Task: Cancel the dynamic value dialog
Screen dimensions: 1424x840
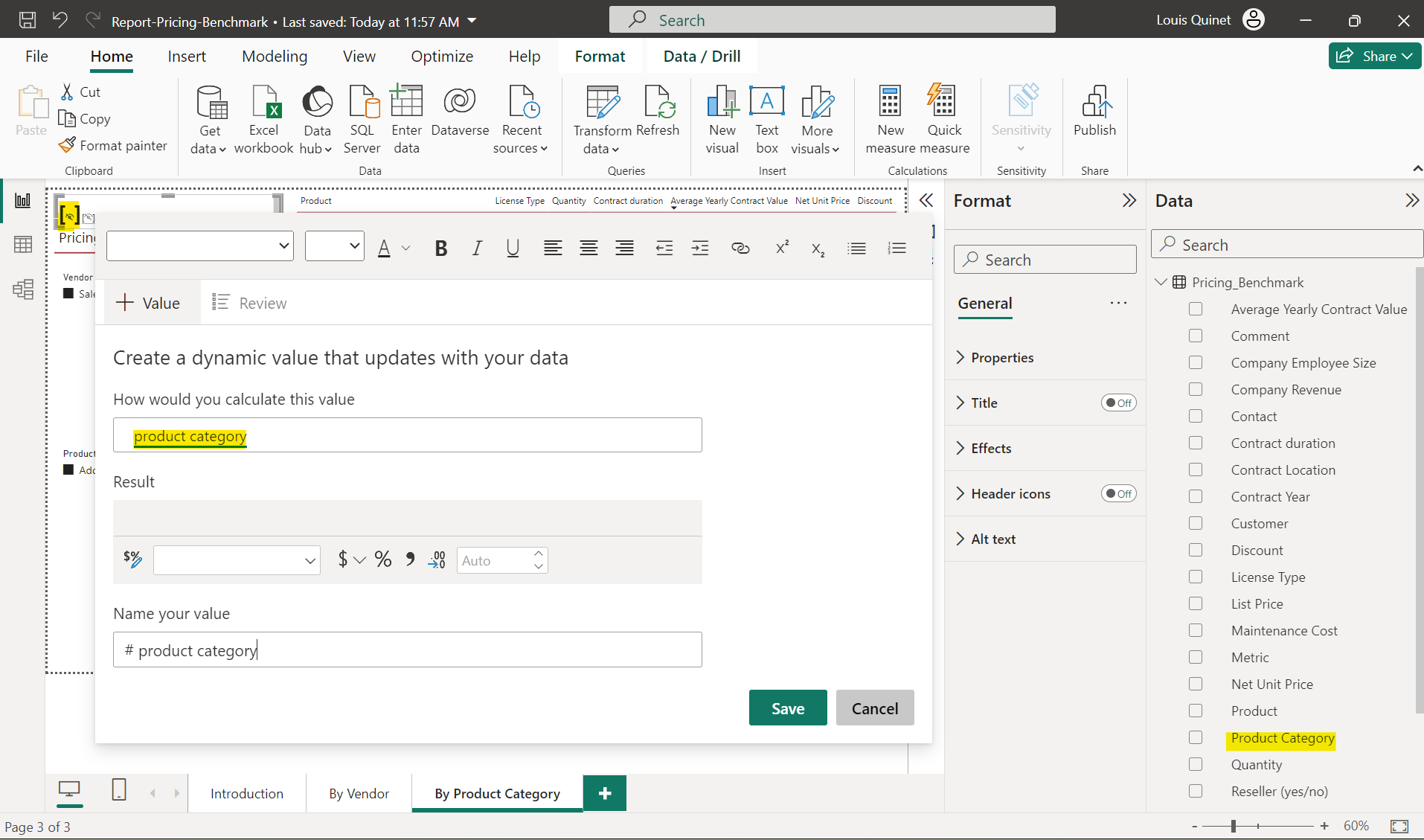Action: (x=875, y=708)
